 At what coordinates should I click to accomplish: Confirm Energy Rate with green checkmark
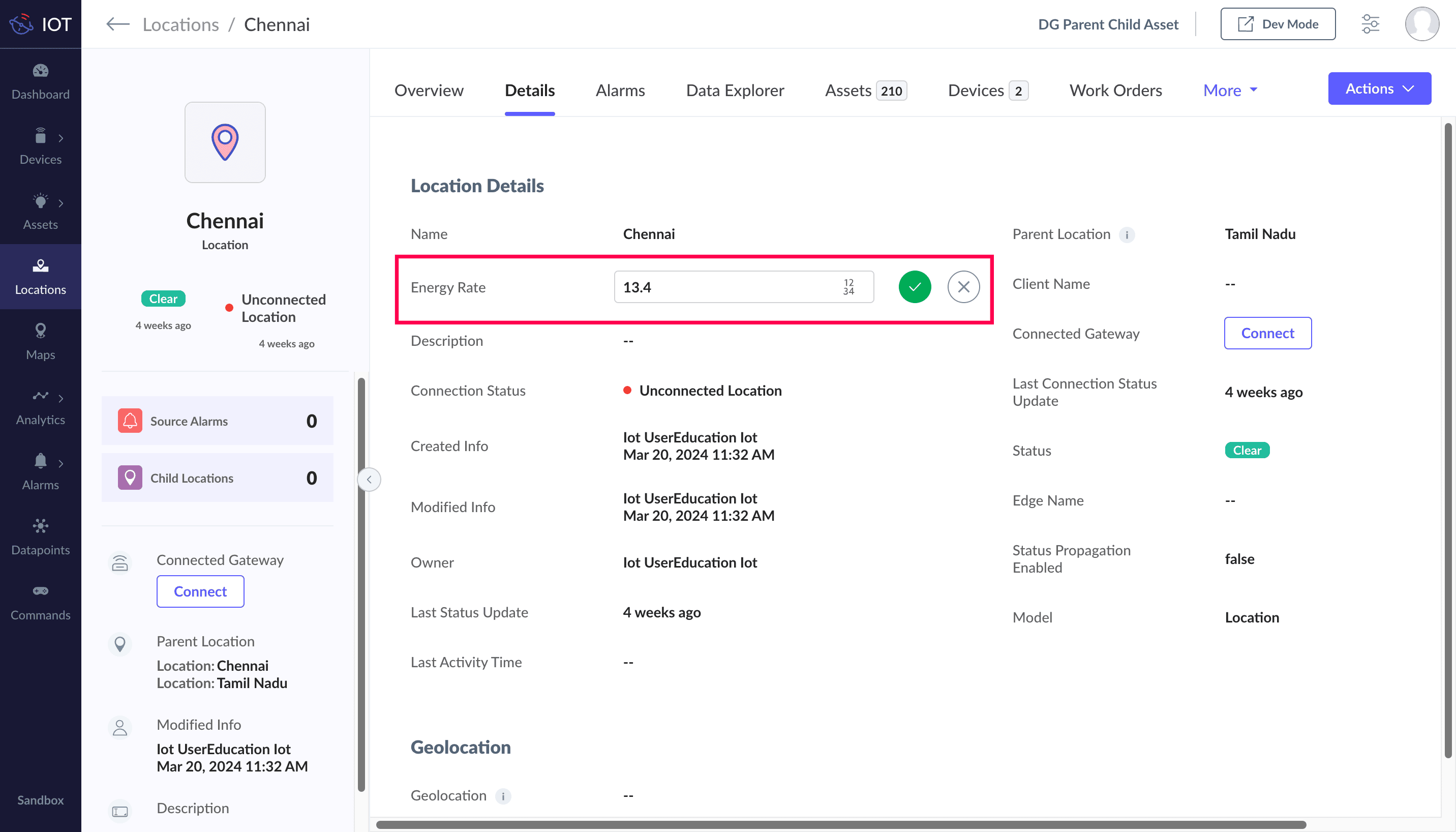pos(915,287)
